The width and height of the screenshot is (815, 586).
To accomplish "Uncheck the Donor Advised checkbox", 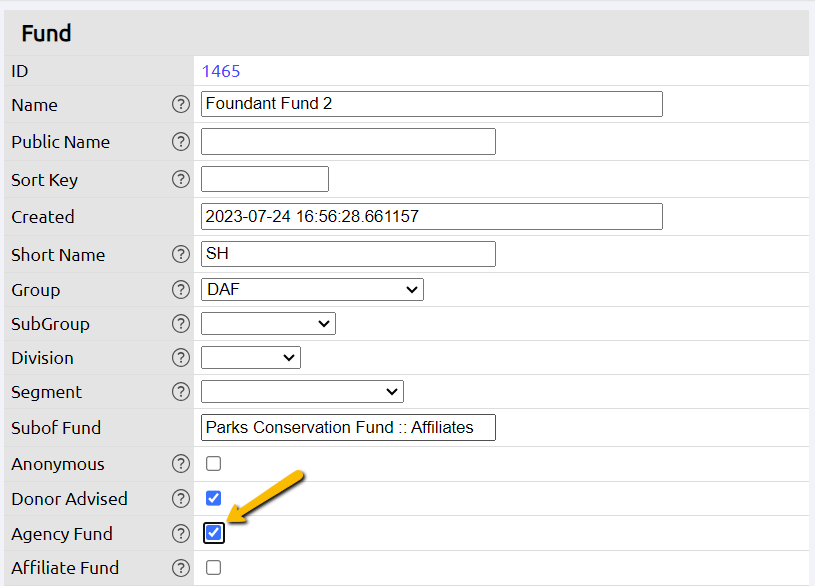I will tap(214, 498).
